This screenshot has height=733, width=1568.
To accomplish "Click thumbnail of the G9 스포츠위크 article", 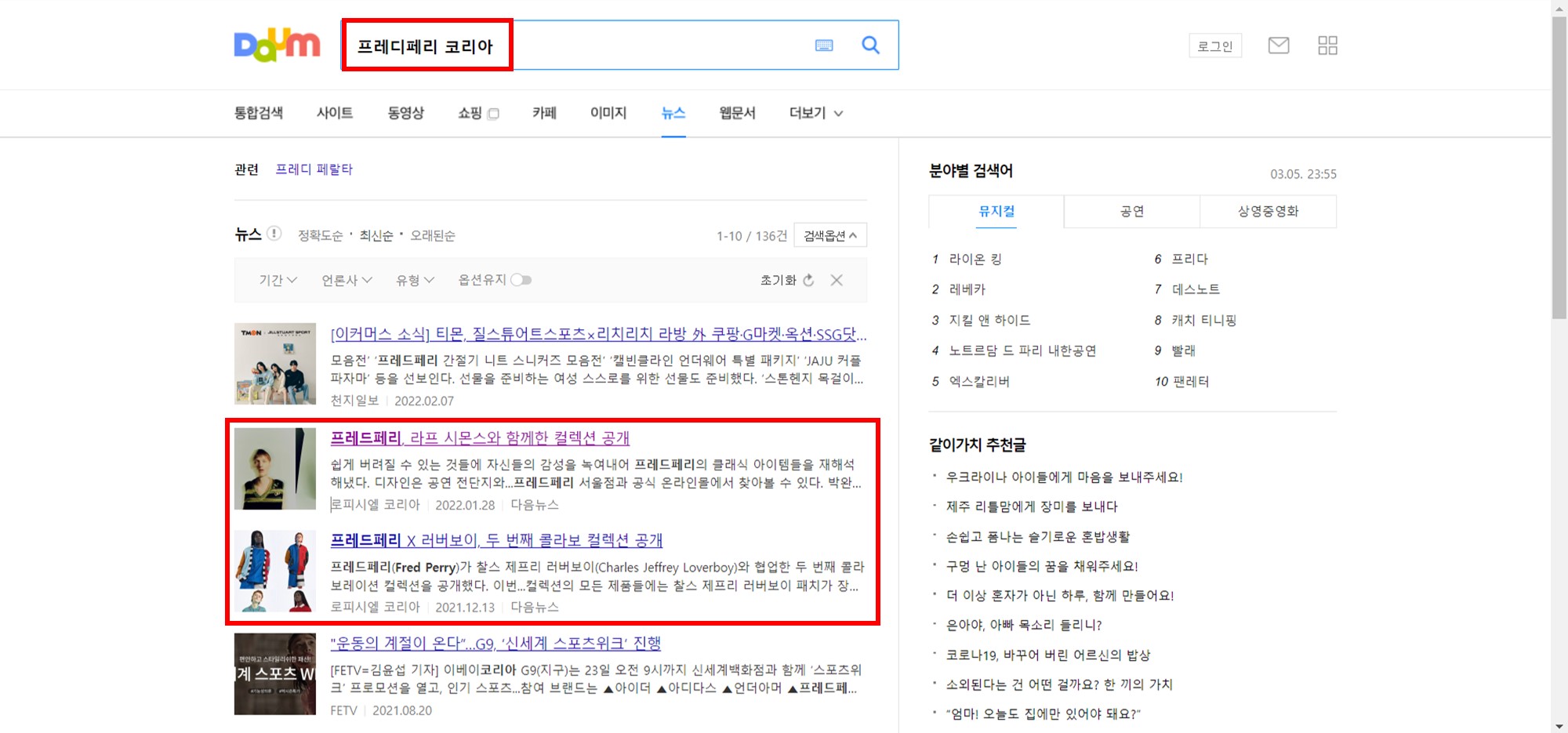I will tap(275, 674).
